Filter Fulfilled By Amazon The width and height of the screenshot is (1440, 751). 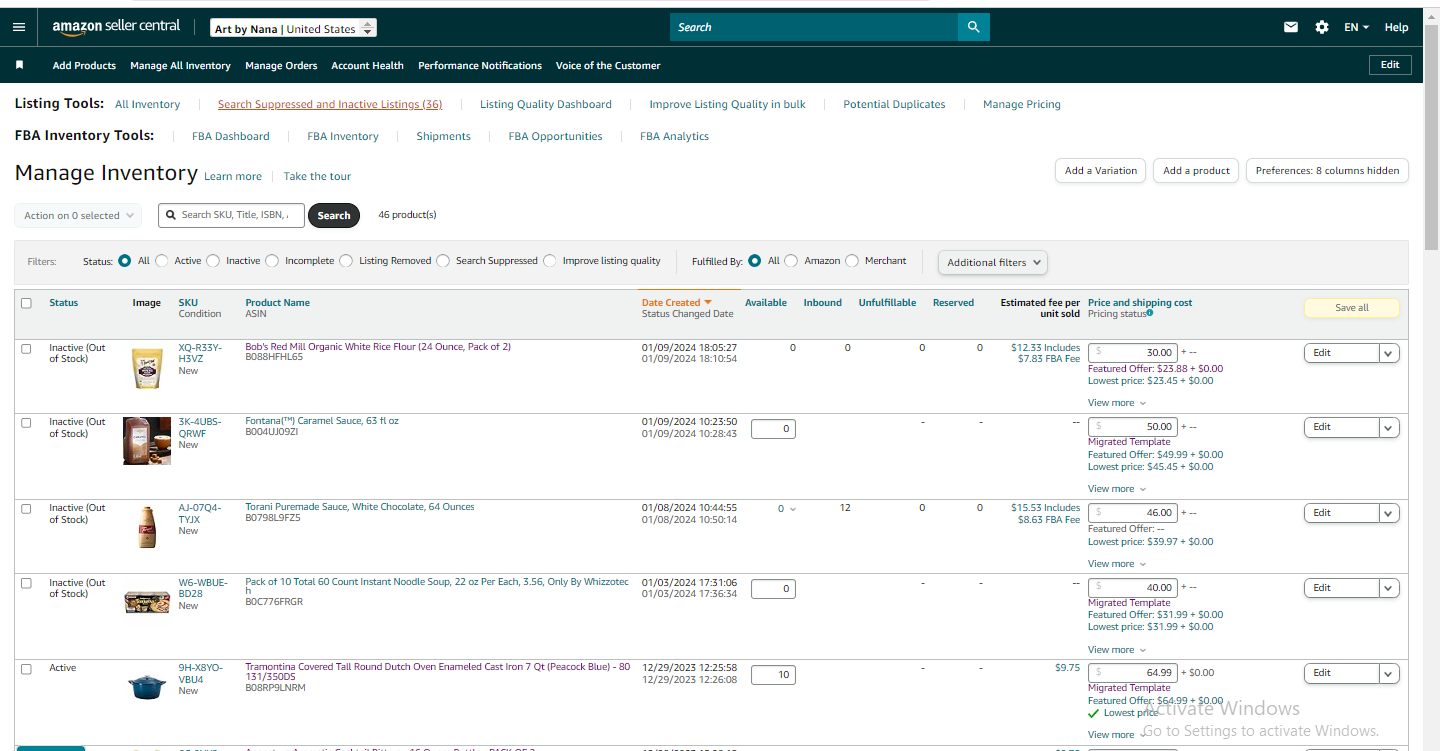click(791, 261)
